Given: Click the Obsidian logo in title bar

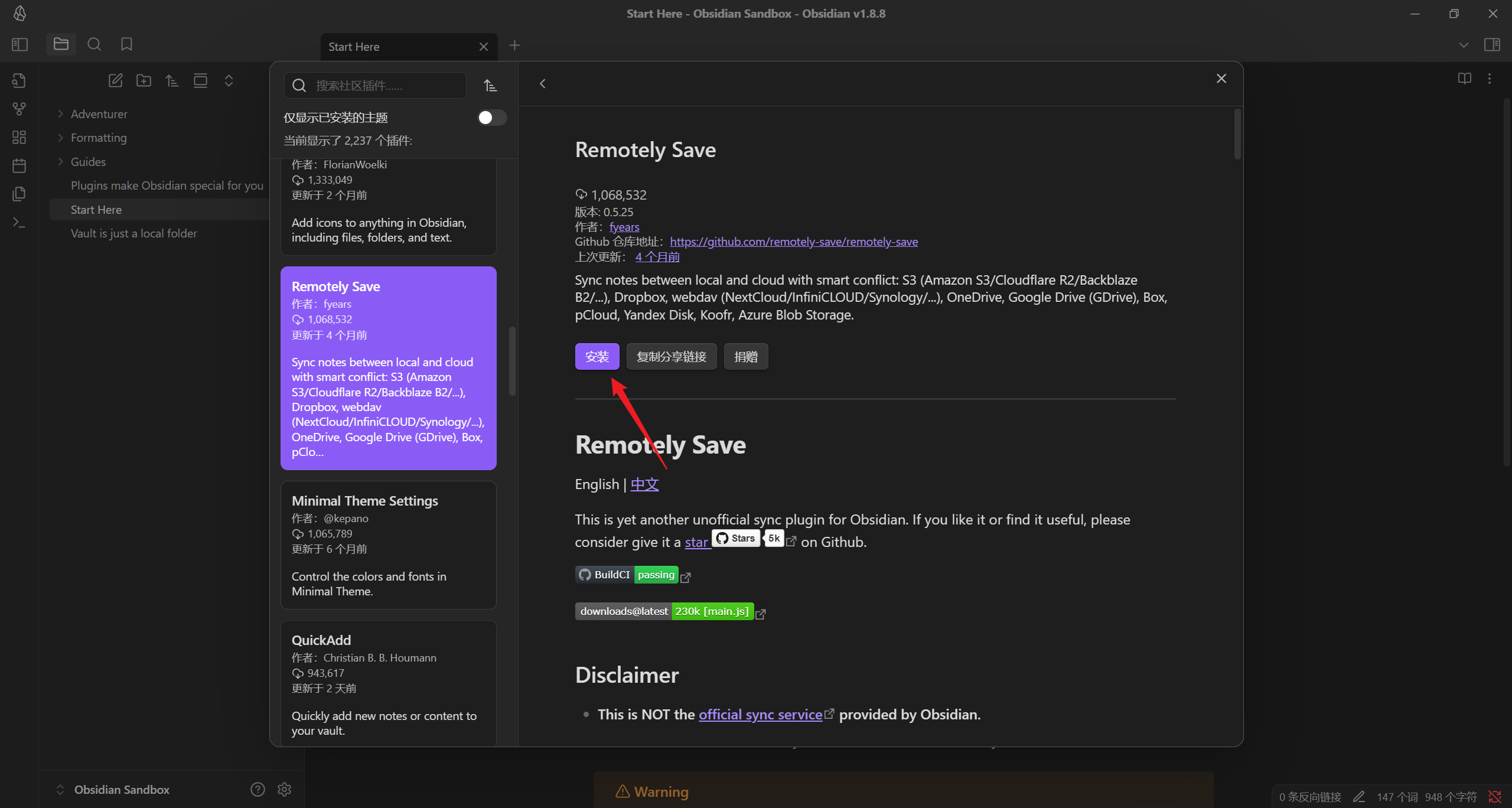Looking at the screenshot, I should (x=19, y=13).
